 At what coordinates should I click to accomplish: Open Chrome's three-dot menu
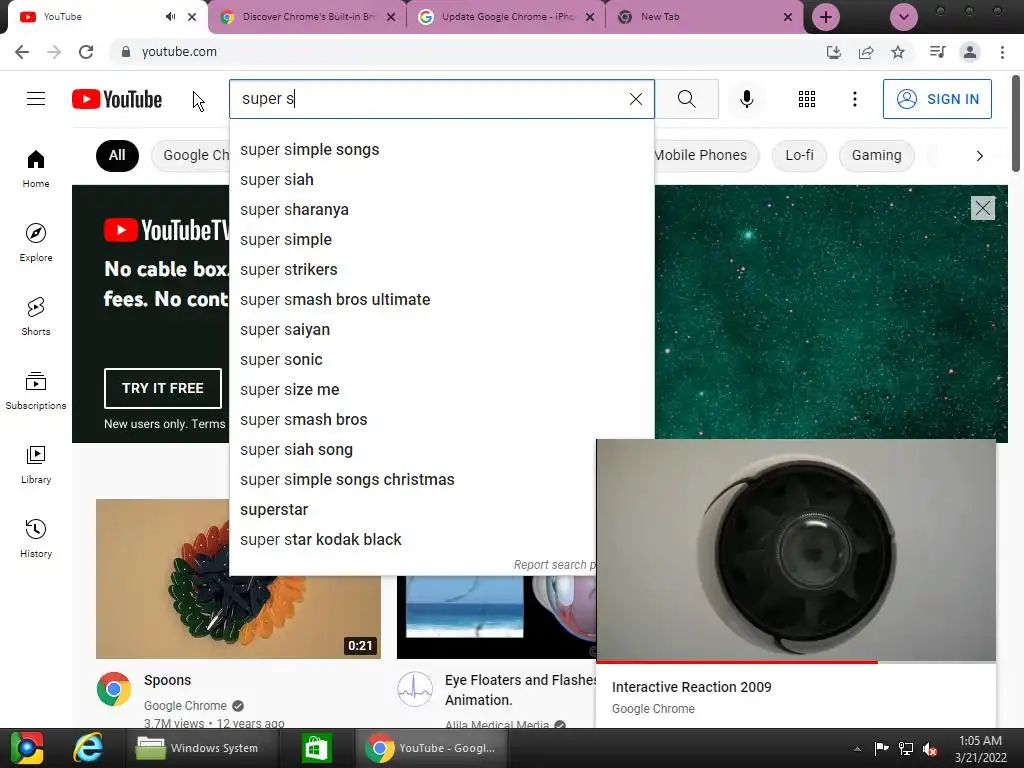click(x=1002, y=52)
